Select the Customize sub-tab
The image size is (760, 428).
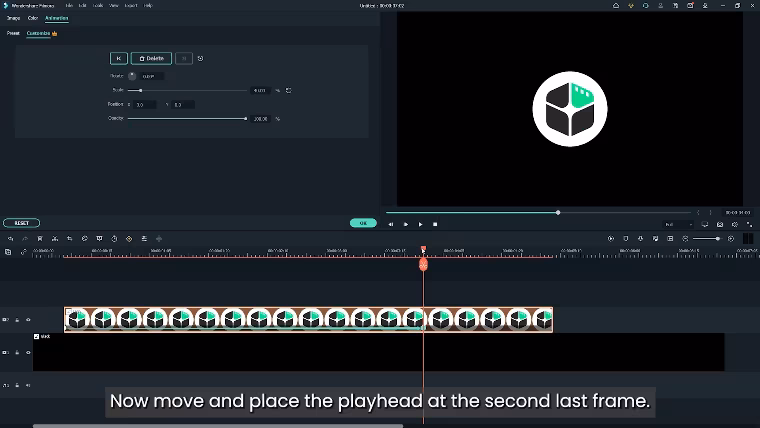coord(38,33)
